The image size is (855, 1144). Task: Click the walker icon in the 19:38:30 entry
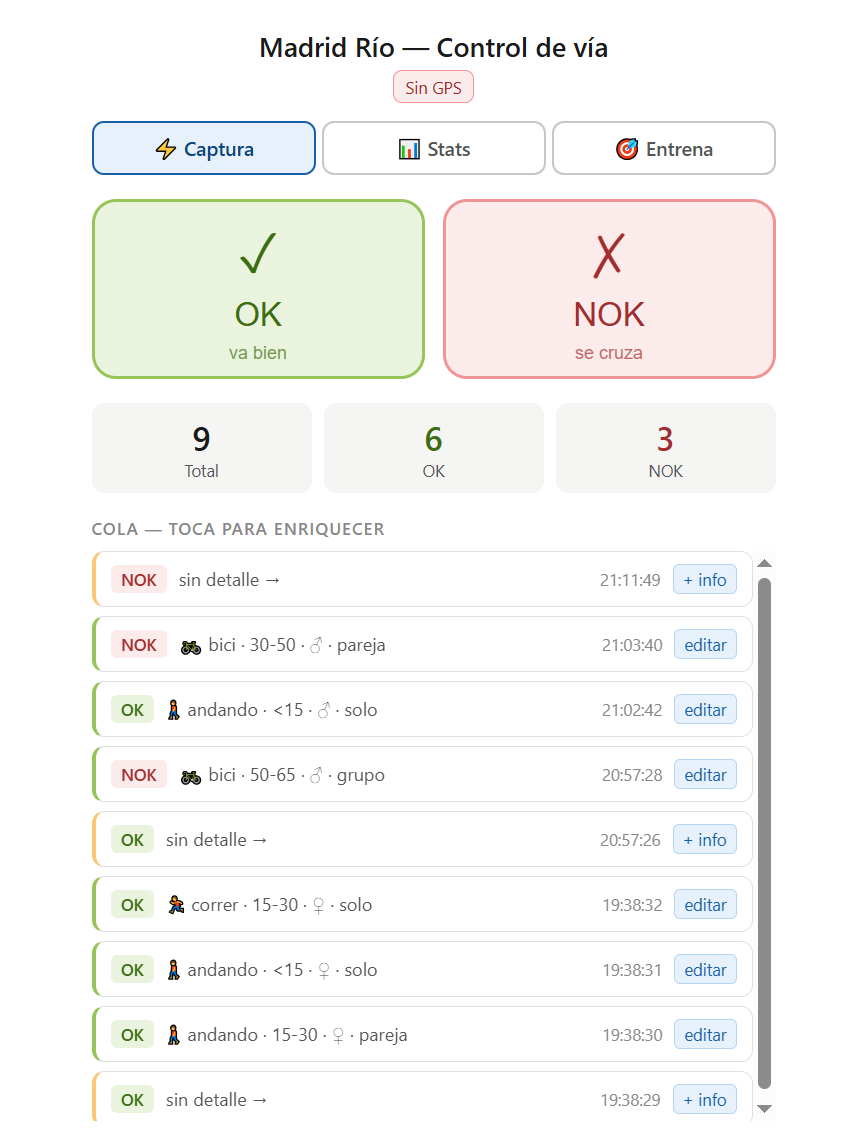click(x=174, y=1035)
